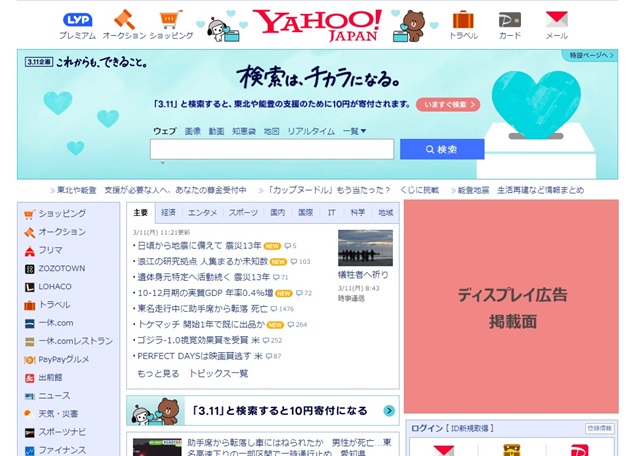Screen dimensions: 640x456
Task: Switch to the 国際 news tab
Action: tap(305, 213)
